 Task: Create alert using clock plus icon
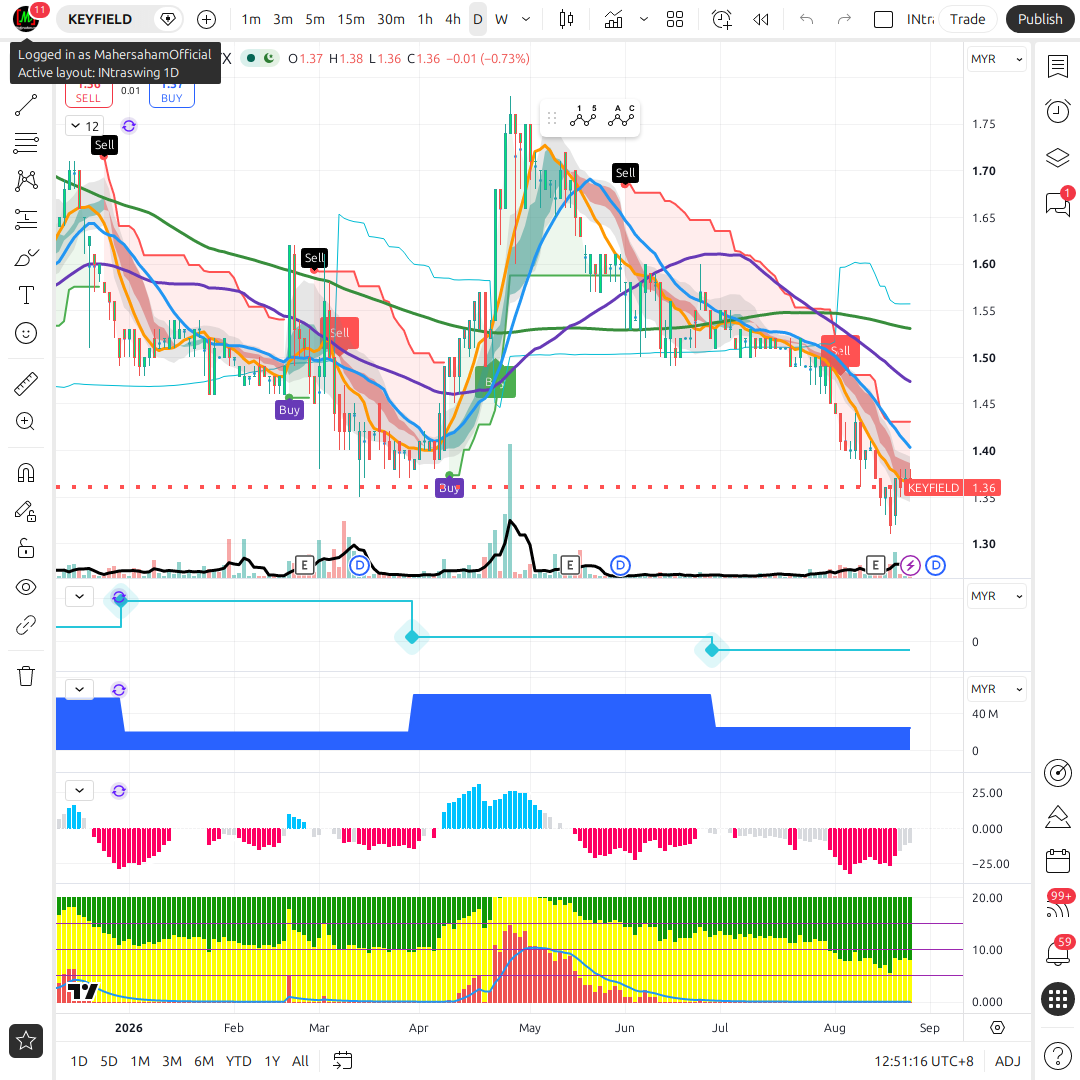click(721, 19)
